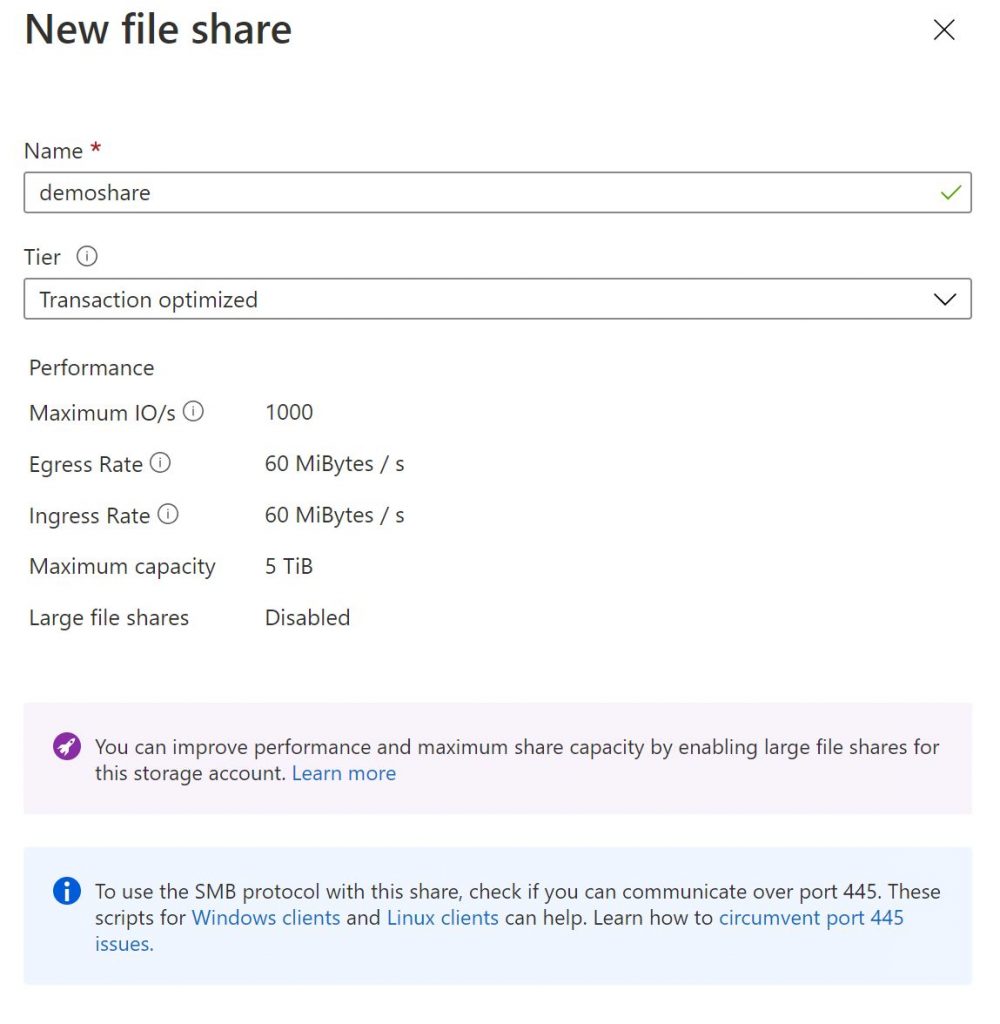Follow the circumvent port 445 issues link
Screen dimensions: 1000x1024
pos(810,917)
